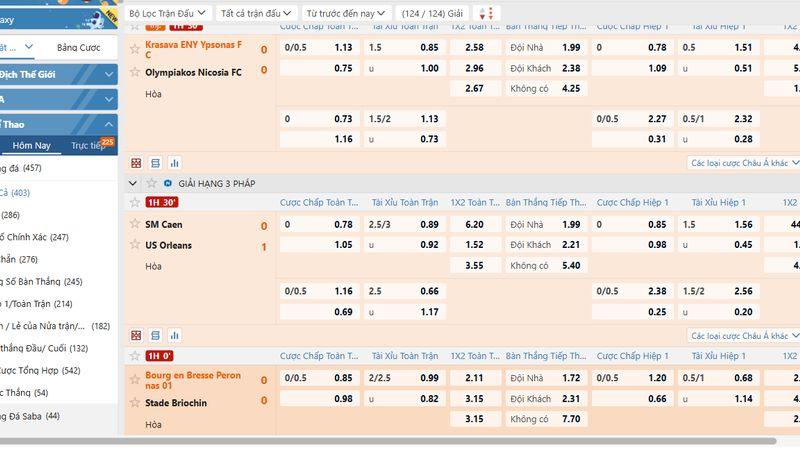
Task: Expand Các loại cược Châu Á khác for Caen match
Action: coord(744,336)
